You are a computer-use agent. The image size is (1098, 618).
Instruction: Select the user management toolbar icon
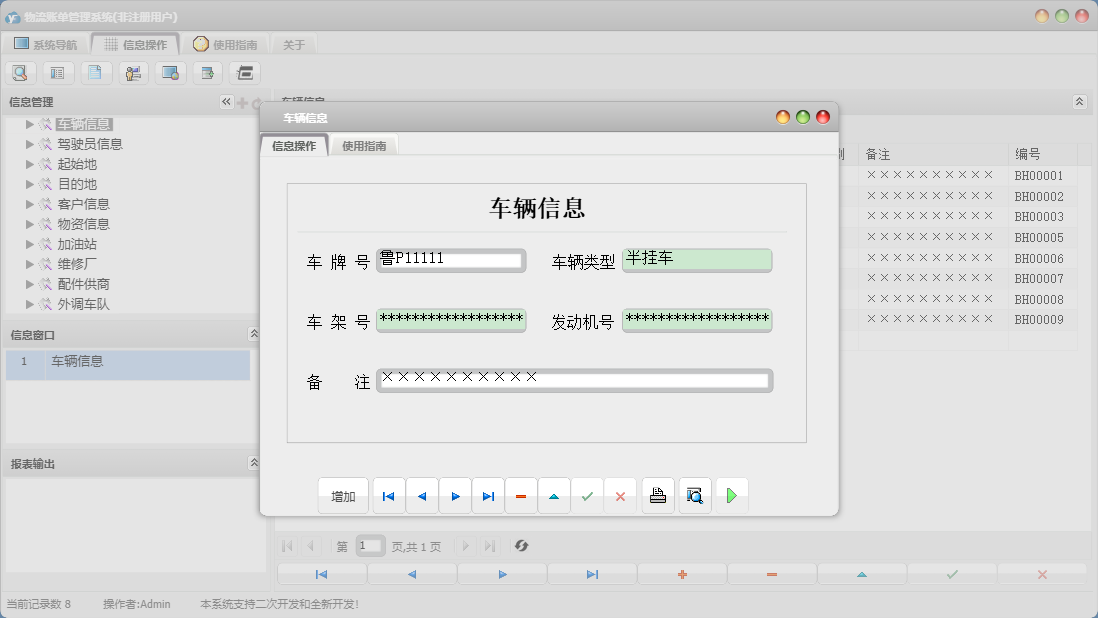[x=132, y=72]
